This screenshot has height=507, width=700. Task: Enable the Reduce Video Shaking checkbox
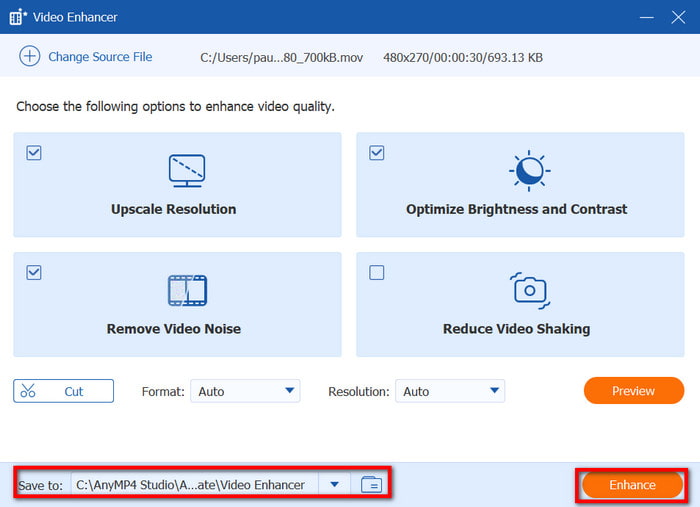(x=377, y=272)
